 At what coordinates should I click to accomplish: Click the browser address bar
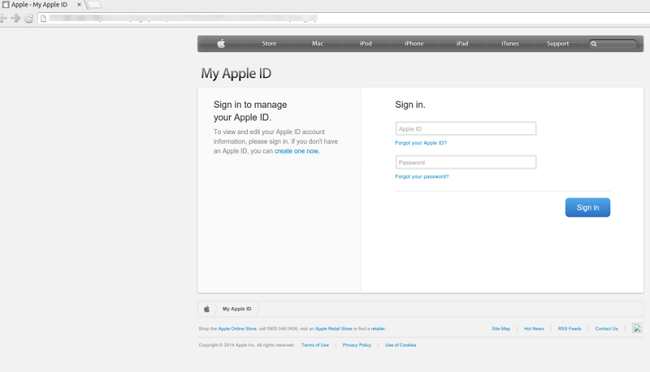tap(344, 18)
